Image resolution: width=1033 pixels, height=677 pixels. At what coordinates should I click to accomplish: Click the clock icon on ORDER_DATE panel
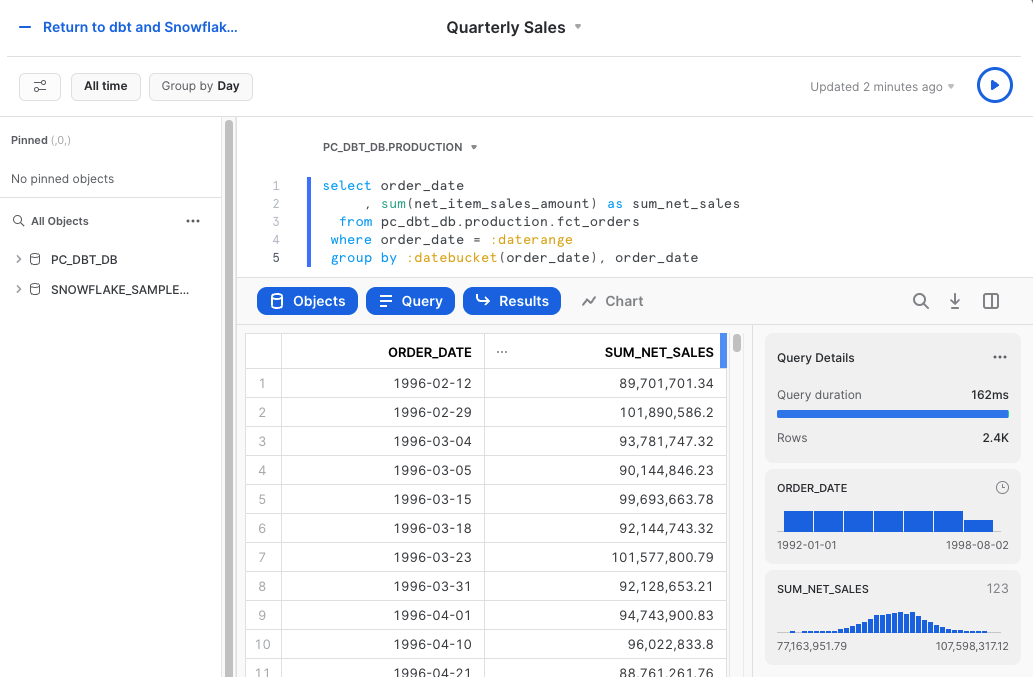[x=1002, y=487]
